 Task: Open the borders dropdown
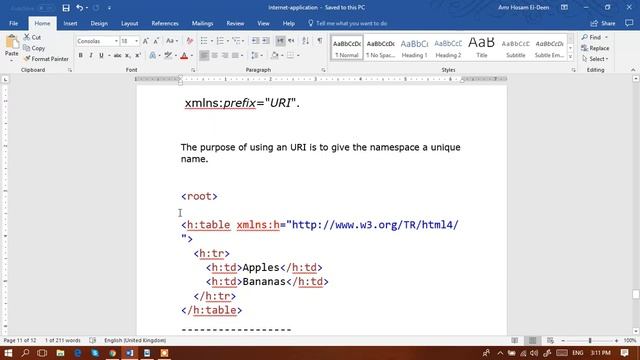click(x=298, y=56)
